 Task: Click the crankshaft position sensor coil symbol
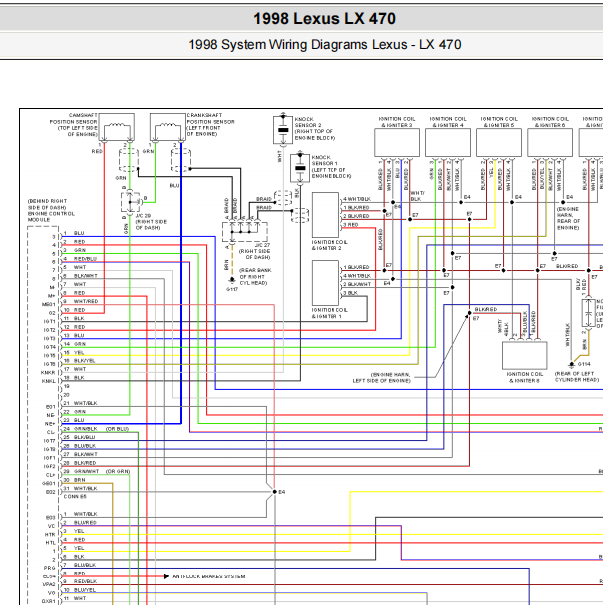pos(167,127)
